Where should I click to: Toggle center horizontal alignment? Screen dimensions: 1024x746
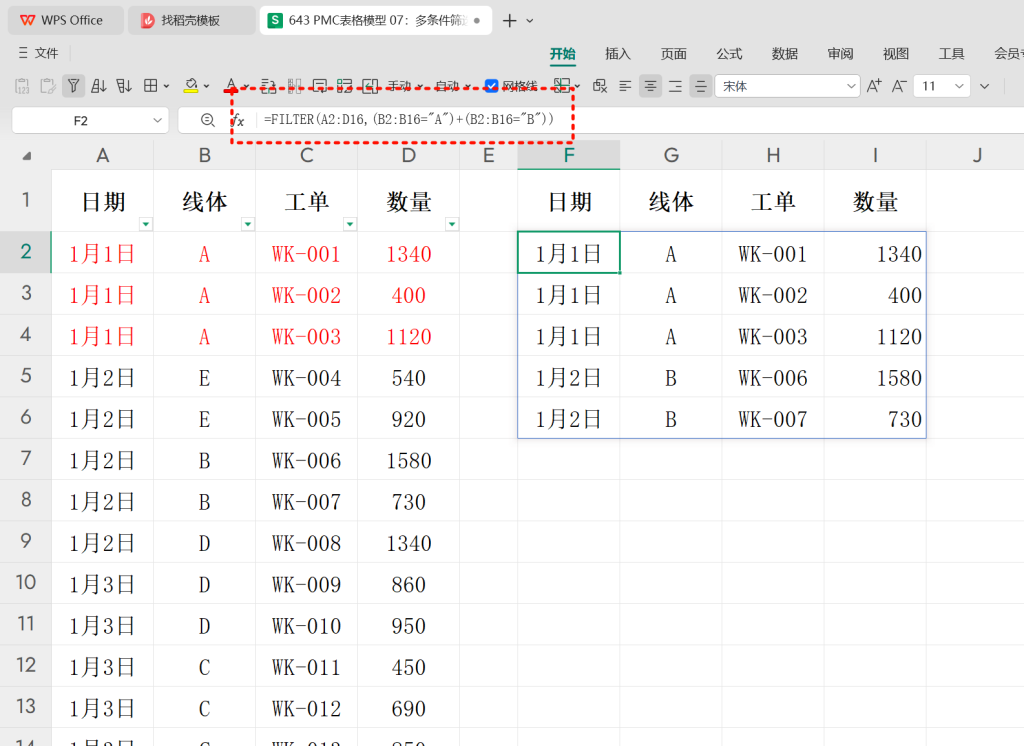coord(650,86)
